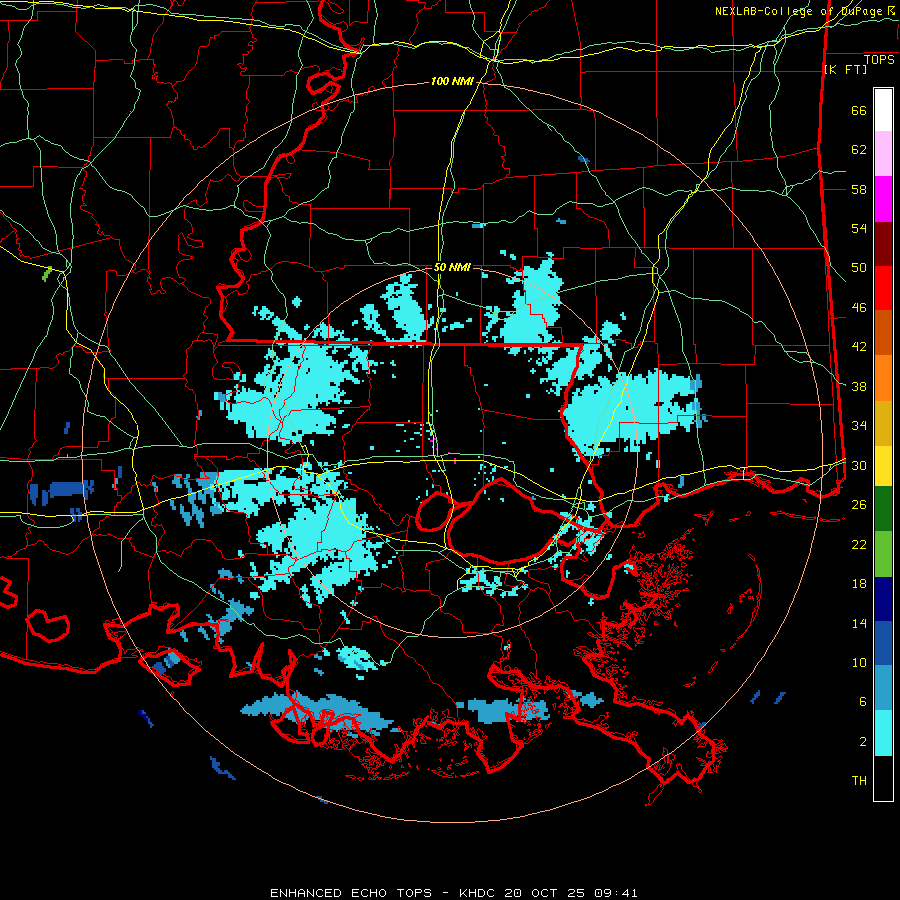Click the 'TOPS' legend title
The height and width of the screenshot is (900, 900).
tap(879, 60)
